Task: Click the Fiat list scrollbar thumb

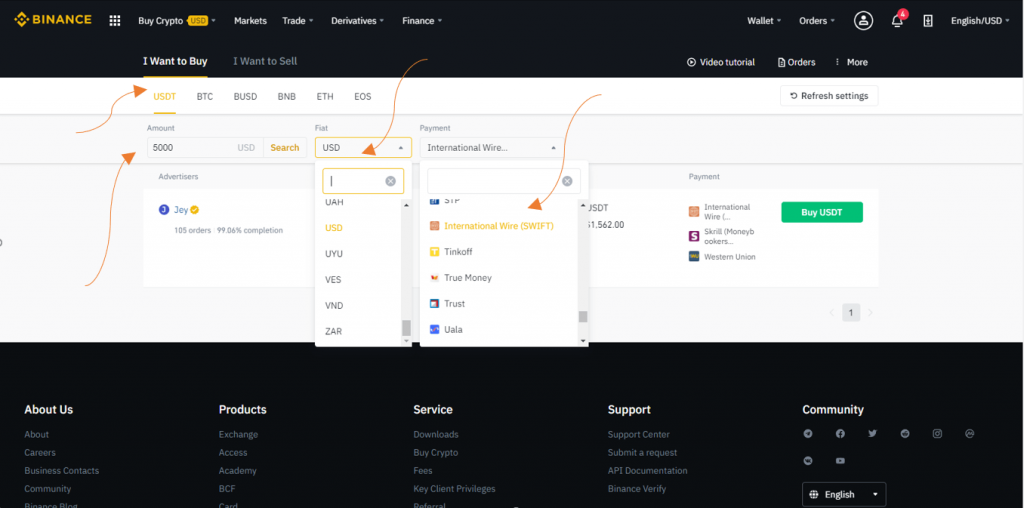Action: coord(406,327)
